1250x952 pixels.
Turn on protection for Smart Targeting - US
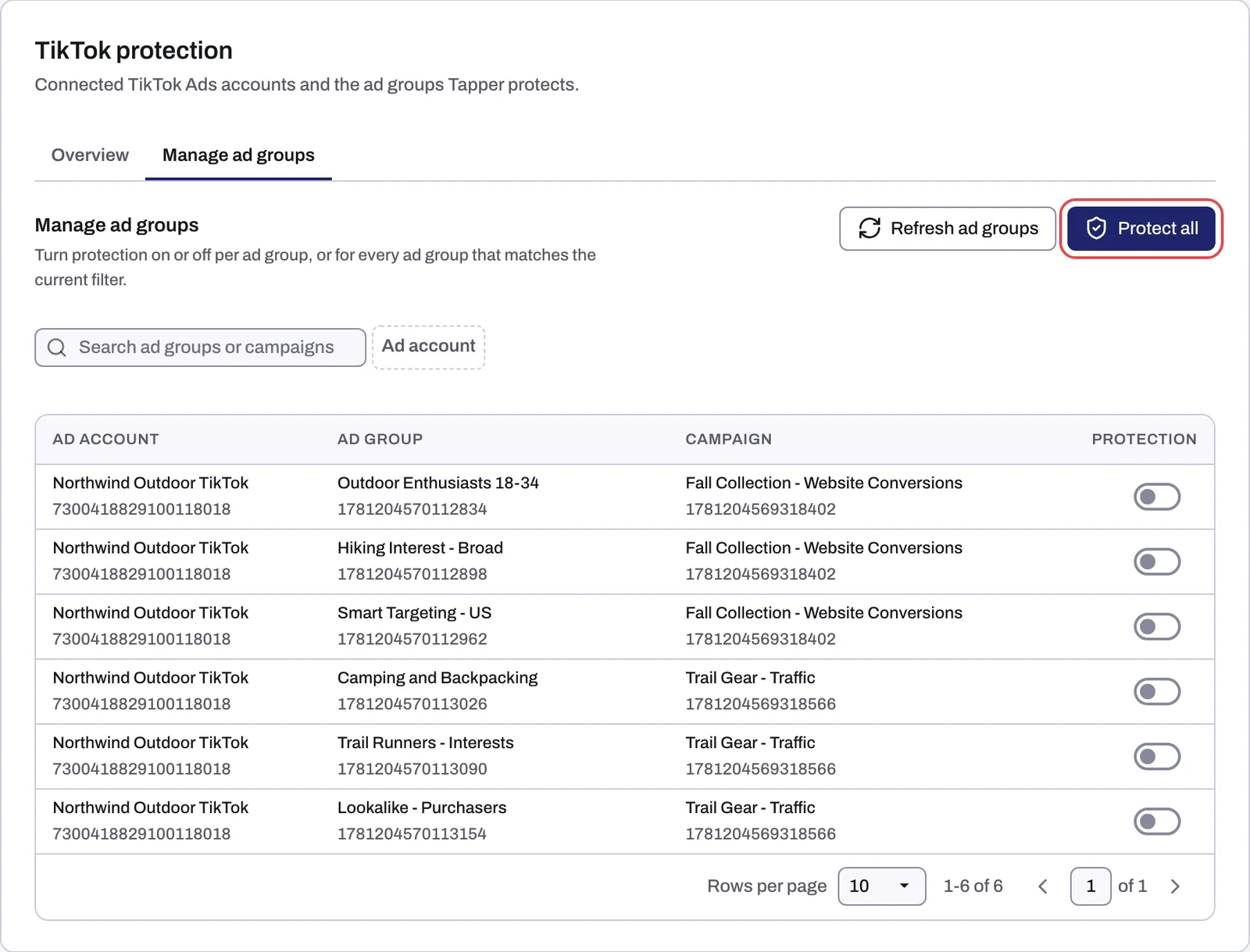click(x=1157, y=626)
